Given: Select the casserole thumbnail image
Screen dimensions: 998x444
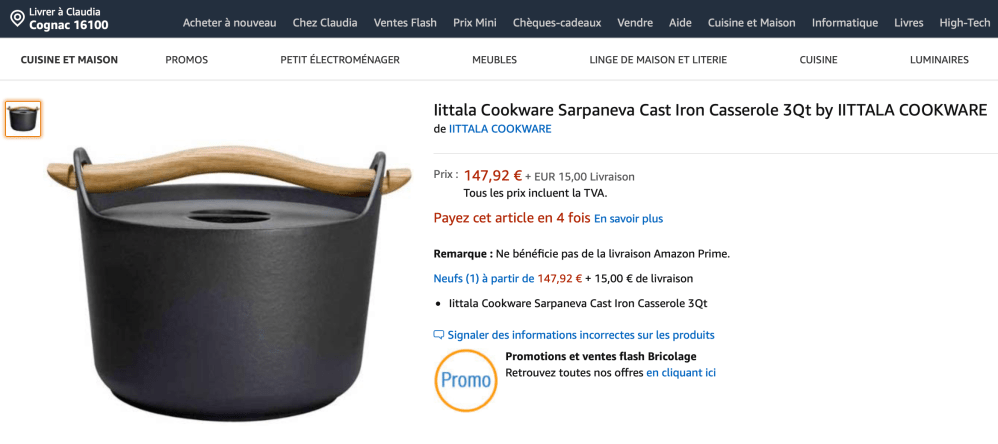Looking at the screenshot, I should point(23,119).
